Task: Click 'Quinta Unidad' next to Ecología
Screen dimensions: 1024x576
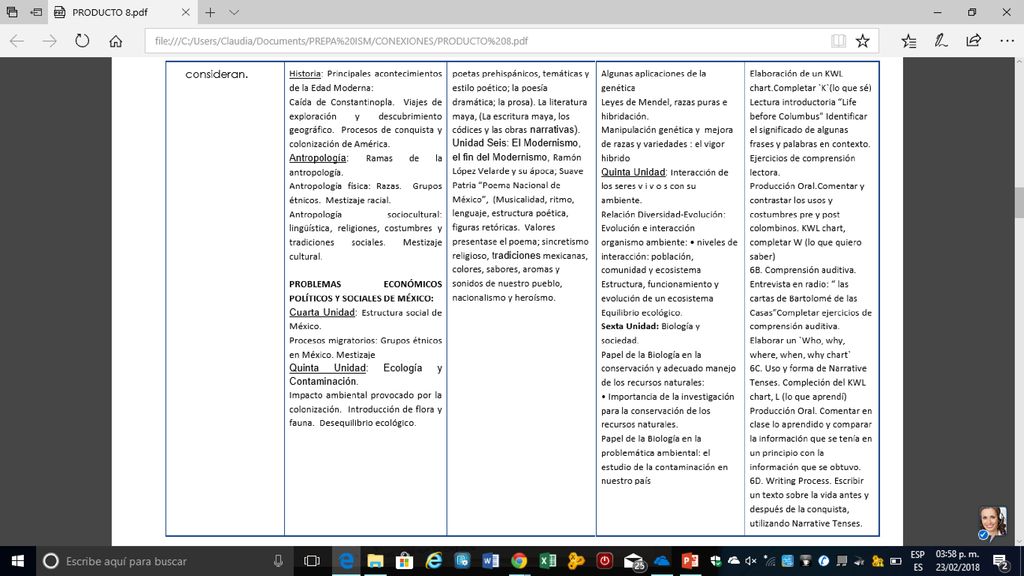Action: coord(327,368)
